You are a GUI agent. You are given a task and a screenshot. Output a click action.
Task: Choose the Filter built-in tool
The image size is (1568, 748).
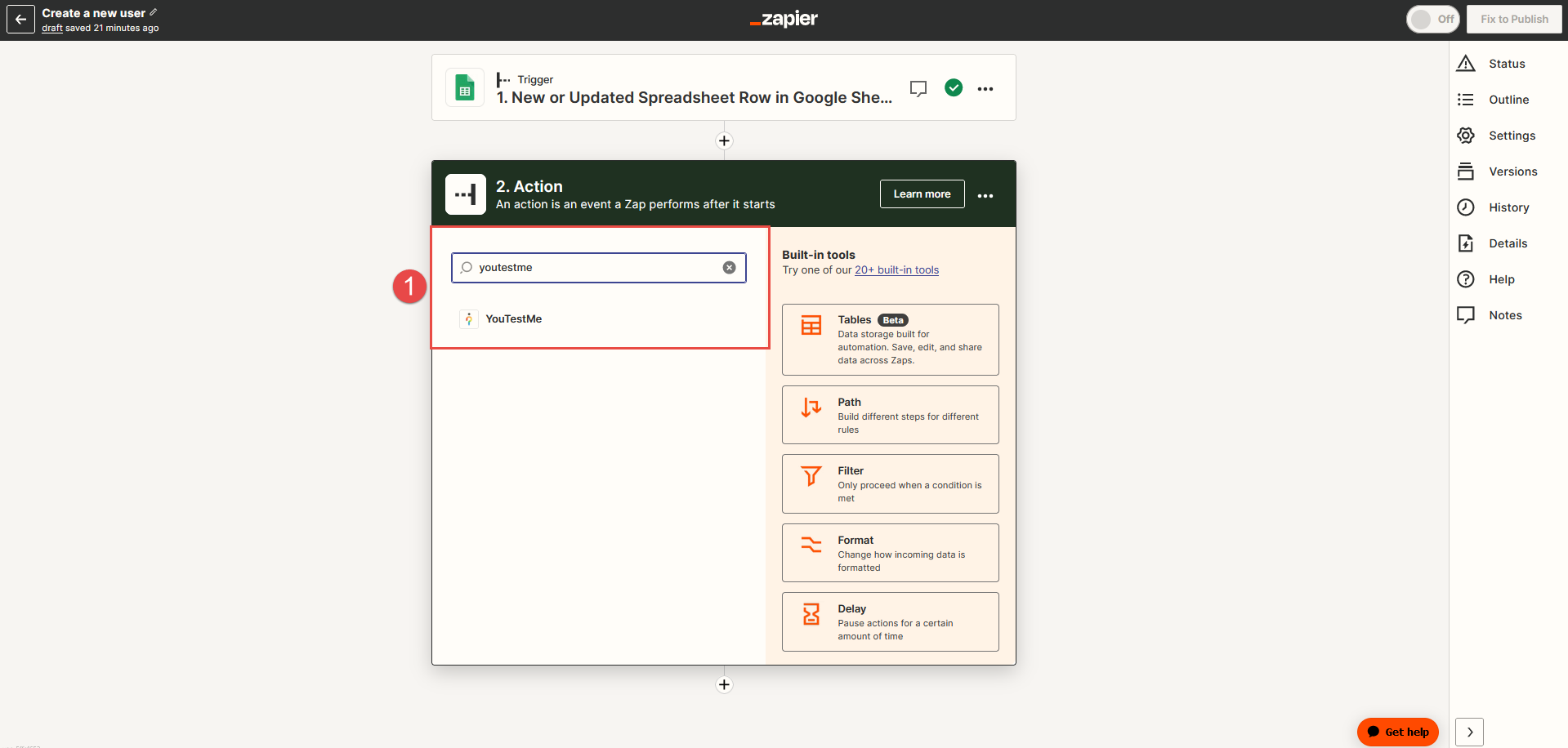pyautogui.click(x=891, y=483)
